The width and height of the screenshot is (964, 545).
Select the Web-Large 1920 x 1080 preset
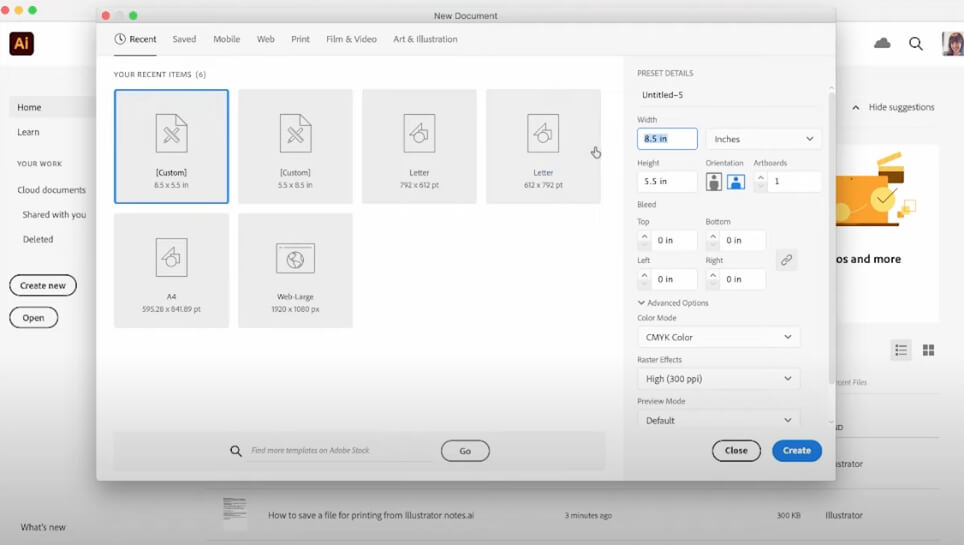point(295,270)
